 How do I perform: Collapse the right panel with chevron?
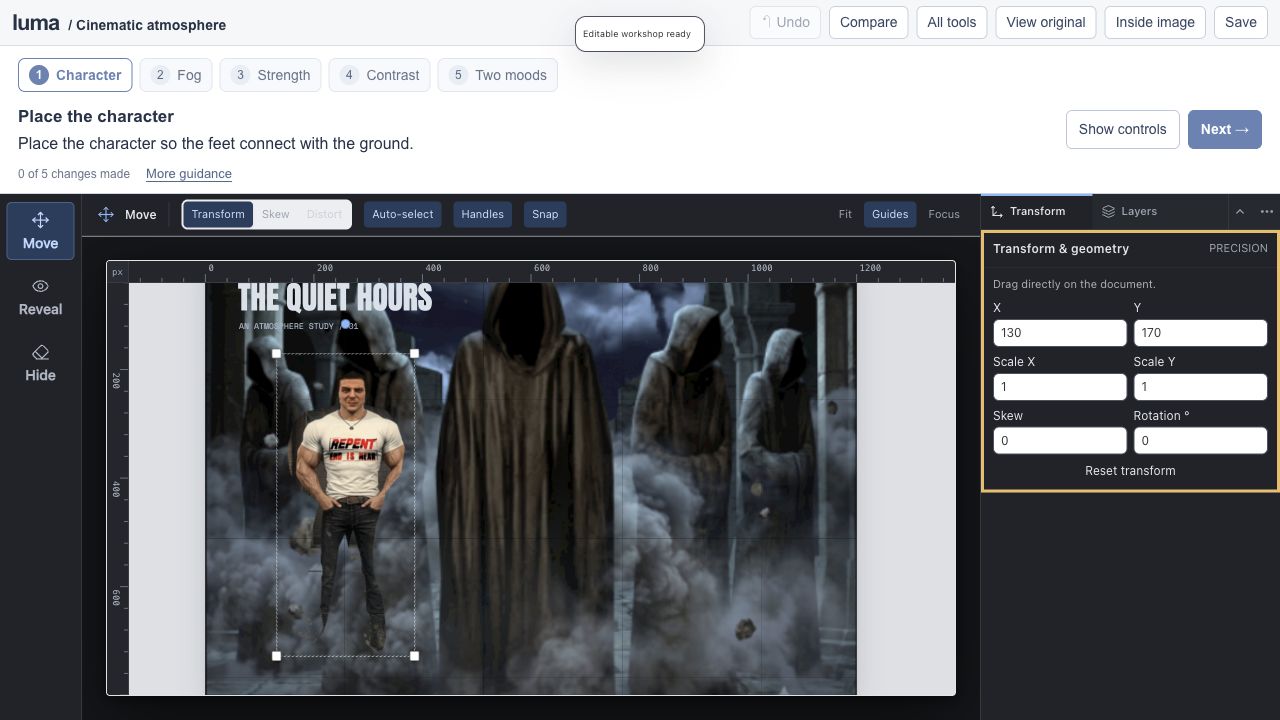coord(1240,211)
